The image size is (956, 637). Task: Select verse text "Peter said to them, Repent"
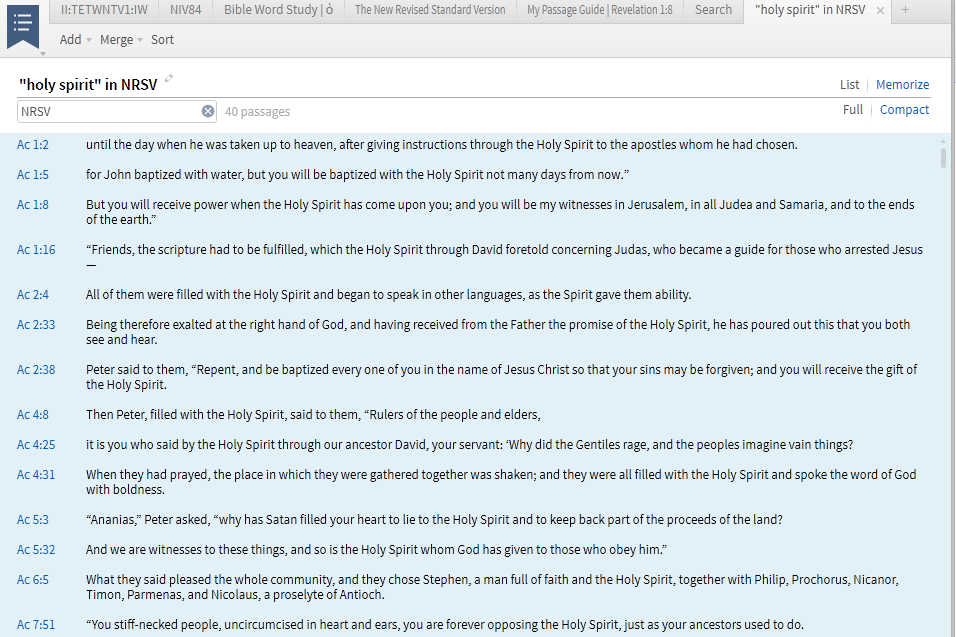[162, 369]
